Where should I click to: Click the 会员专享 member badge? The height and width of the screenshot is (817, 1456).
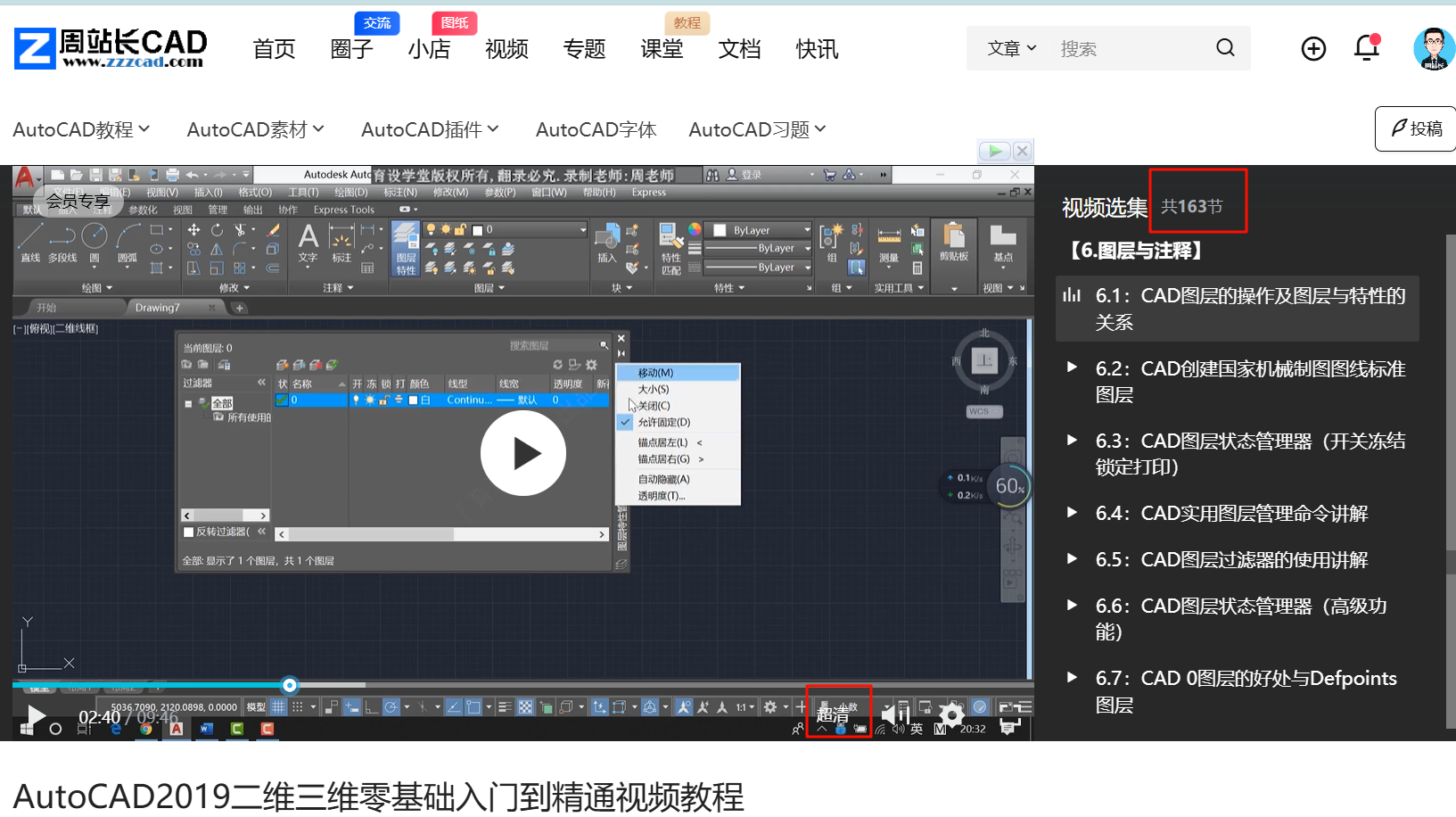tap(78, 202)
